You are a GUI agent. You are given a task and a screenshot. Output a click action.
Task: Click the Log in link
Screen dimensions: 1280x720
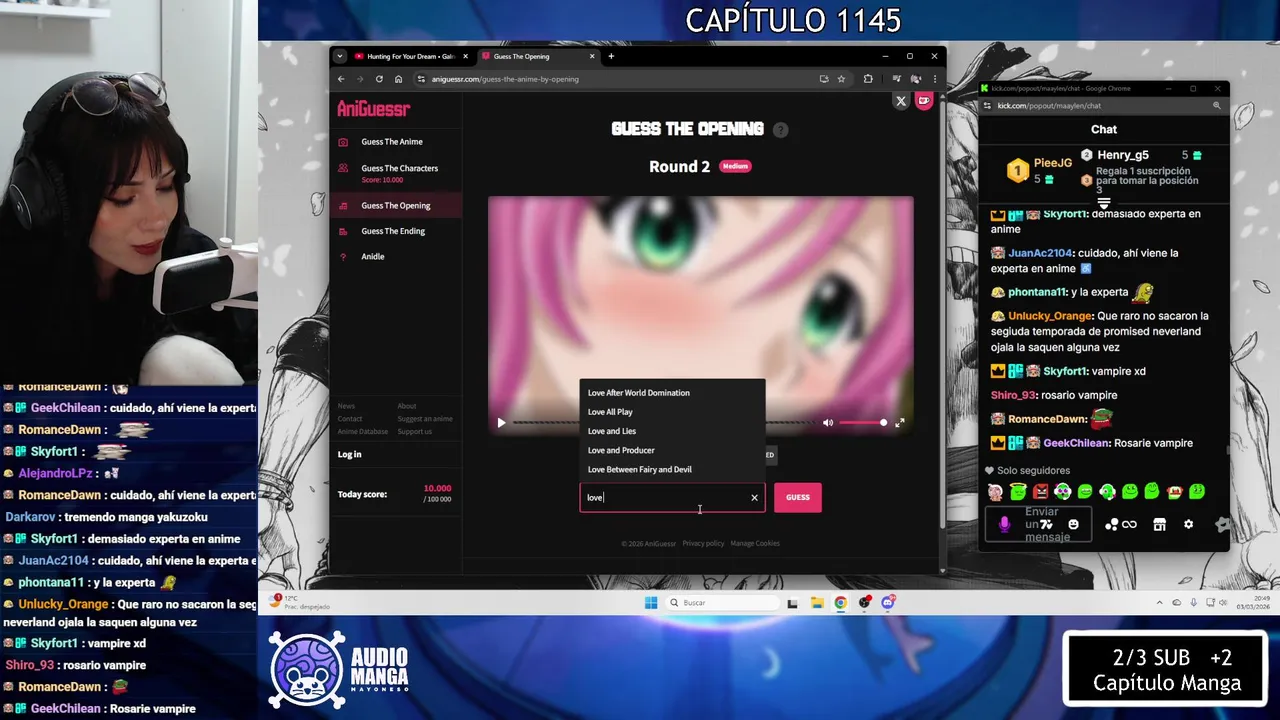349,454
